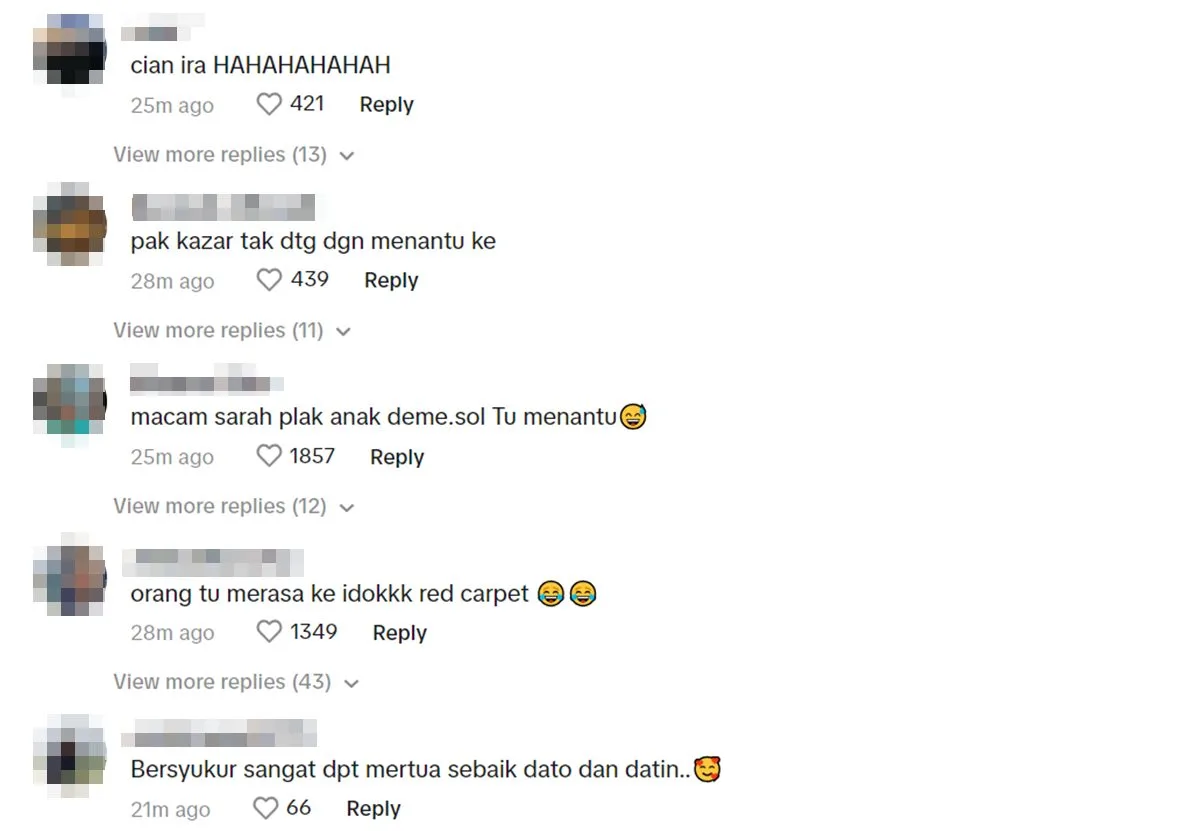Expand View more replies (11)

232,330
